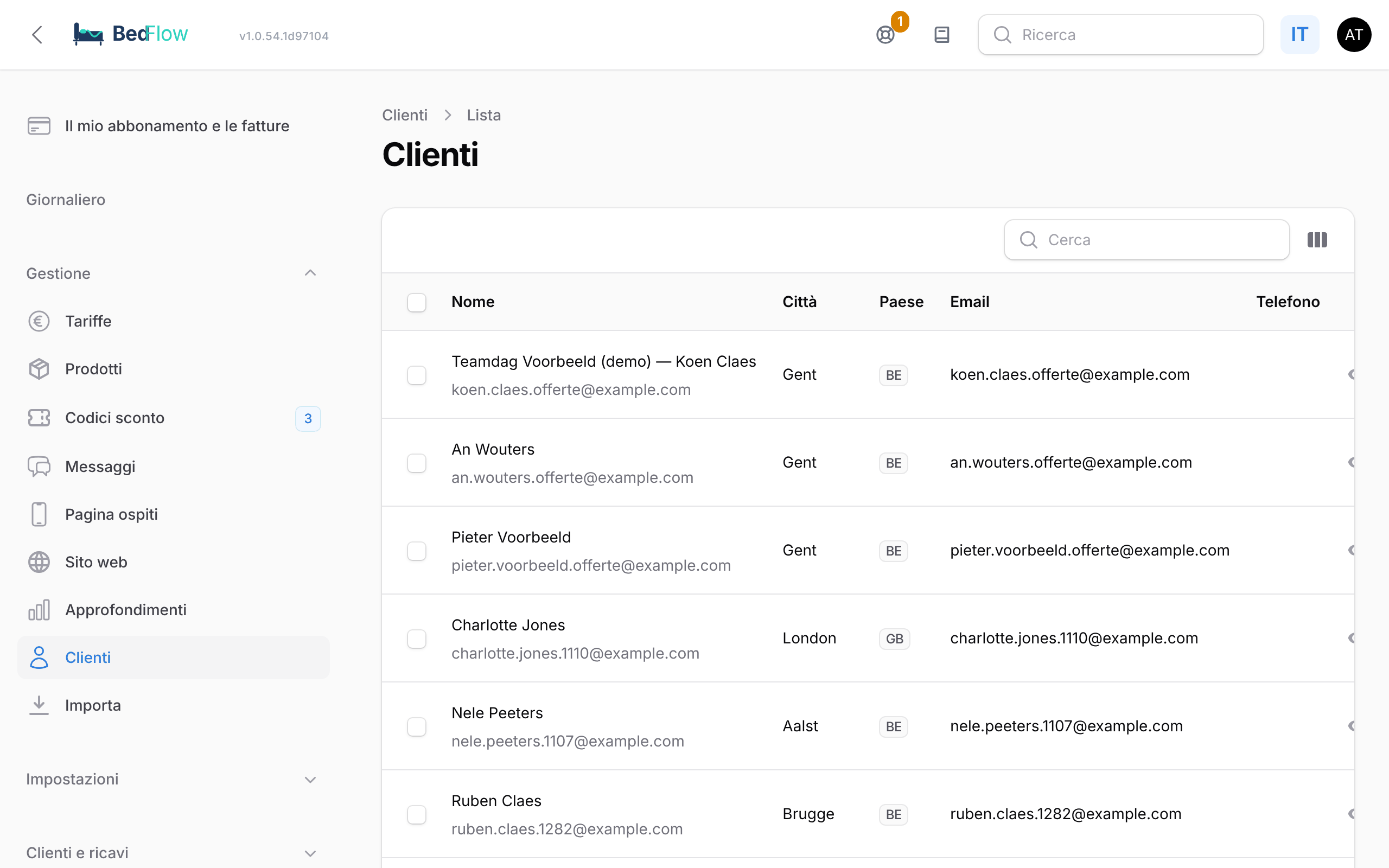1389x868 pixels.
Task: Select the Ruben Claes row checkbox
Action: click(417, 815)
